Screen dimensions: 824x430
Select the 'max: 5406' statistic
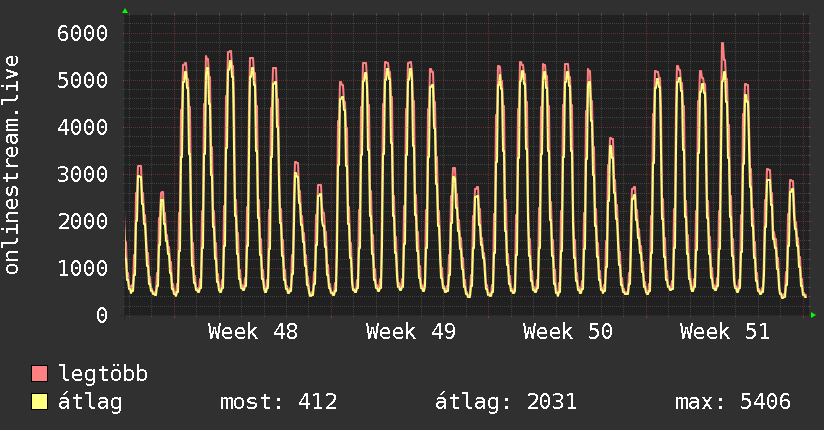pos(733,402)
